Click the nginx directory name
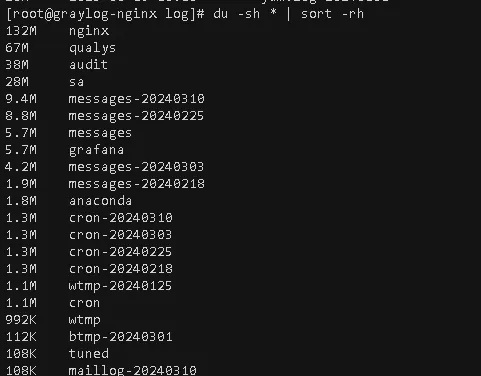 click(x=89, y=31)
